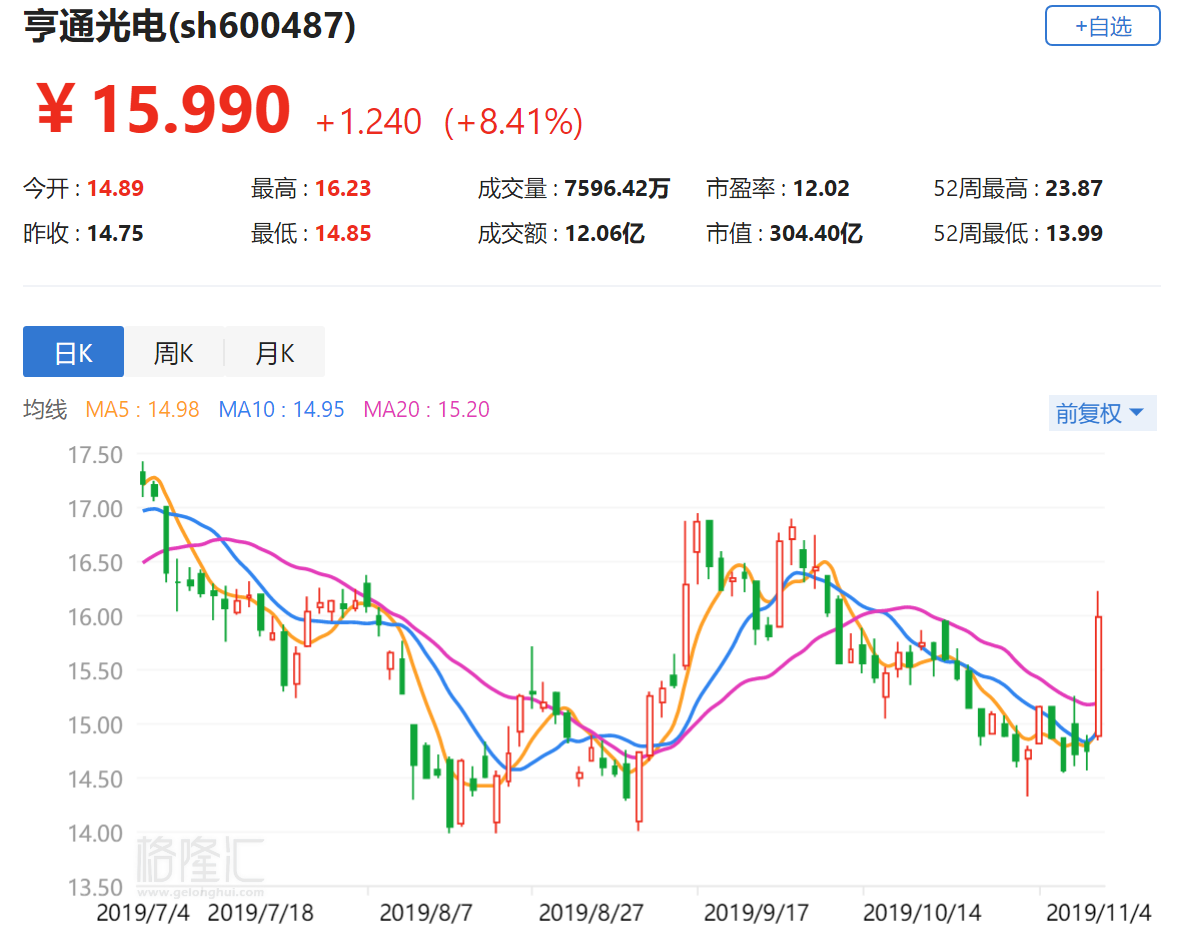Add the stock via the +自选 button

pyautogui.click(x=1102, y=26)
